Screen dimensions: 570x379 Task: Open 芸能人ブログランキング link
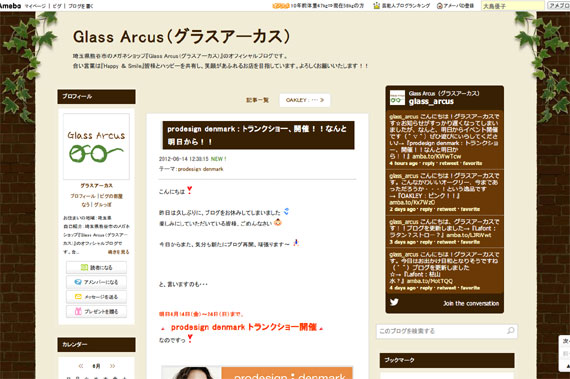tap(406, 6)
